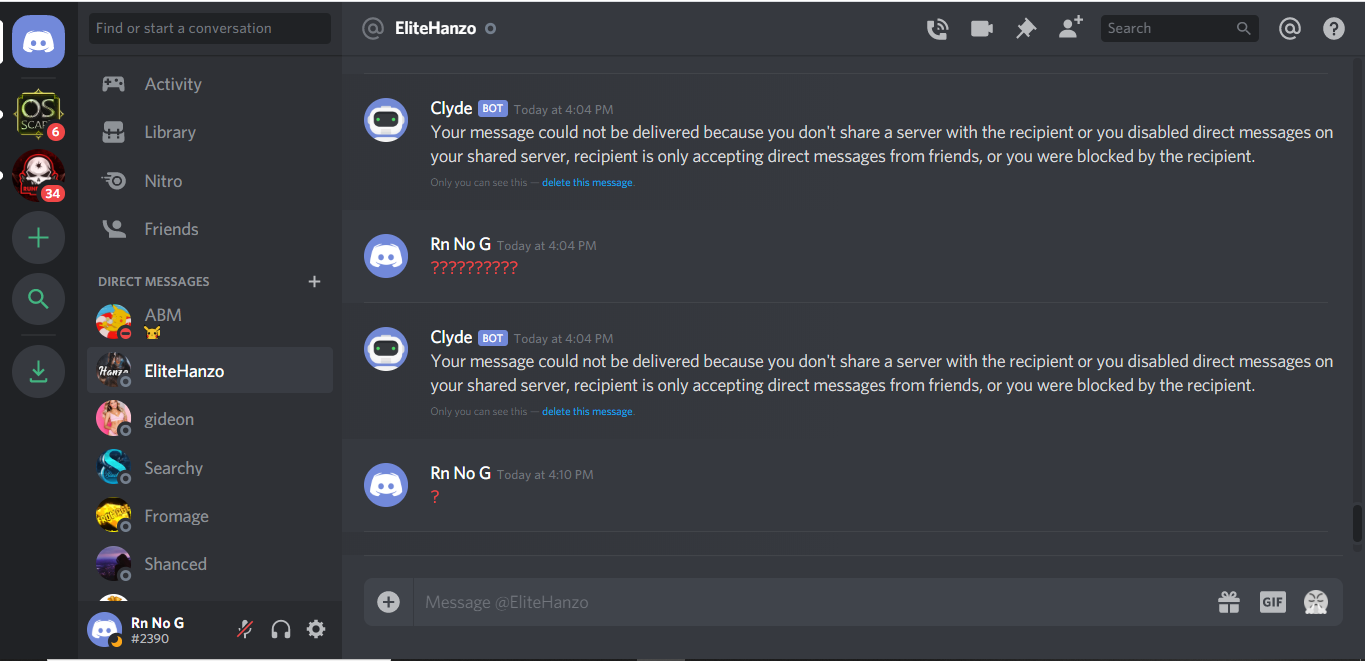1365x661 pixels.
Task: Start a voice call with EliteHanzo
Action: pos(937,29)
